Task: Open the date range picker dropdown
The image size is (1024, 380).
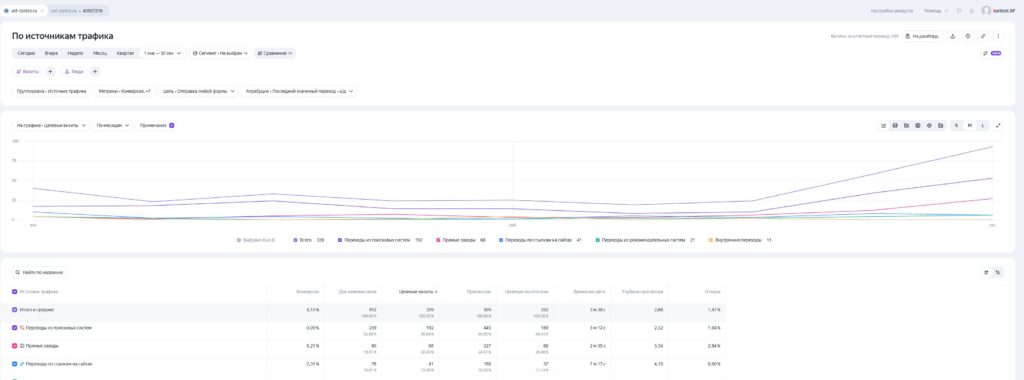Action: click(x=162, y=53)
